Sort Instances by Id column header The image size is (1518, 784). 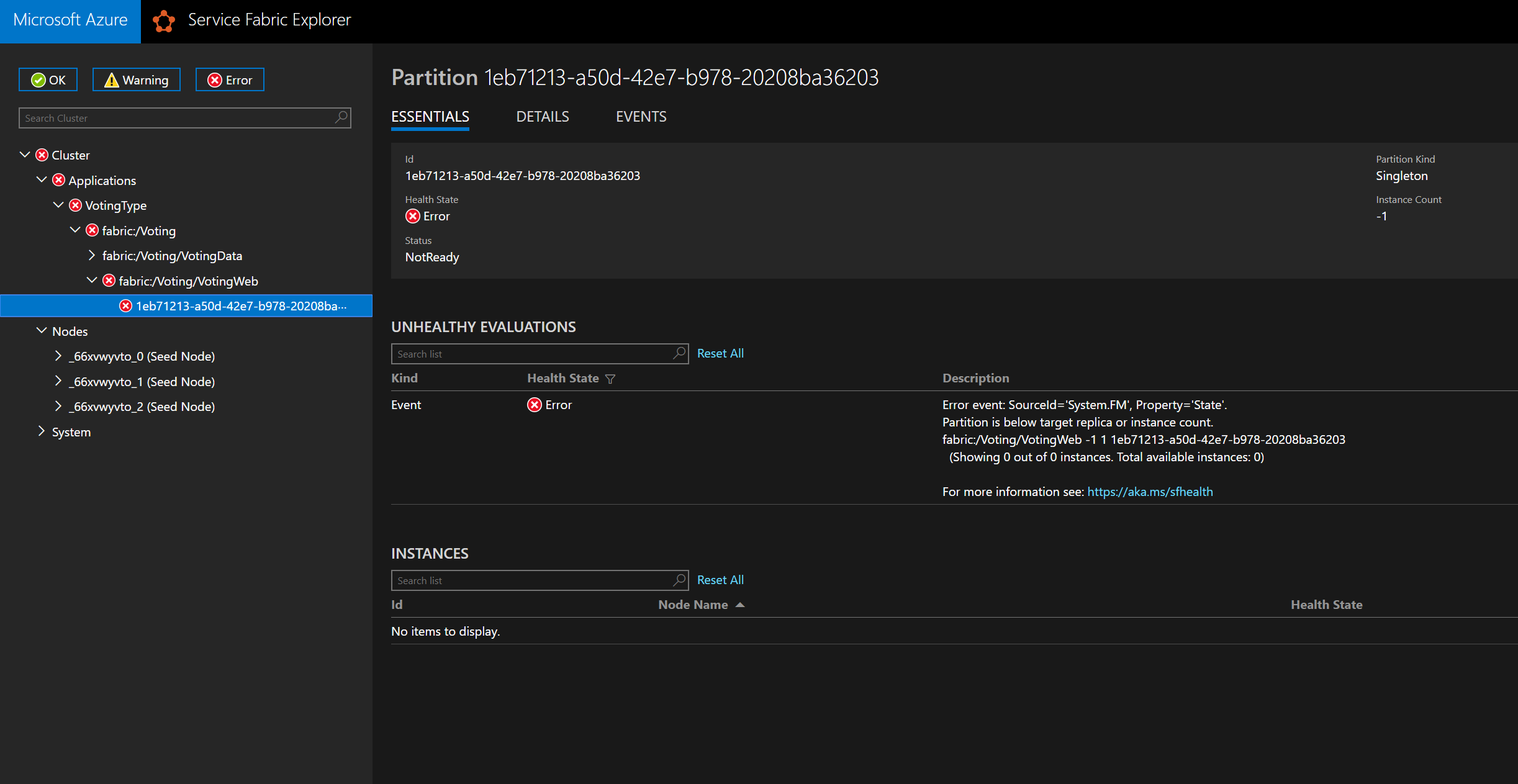click(x=397, y=605)
